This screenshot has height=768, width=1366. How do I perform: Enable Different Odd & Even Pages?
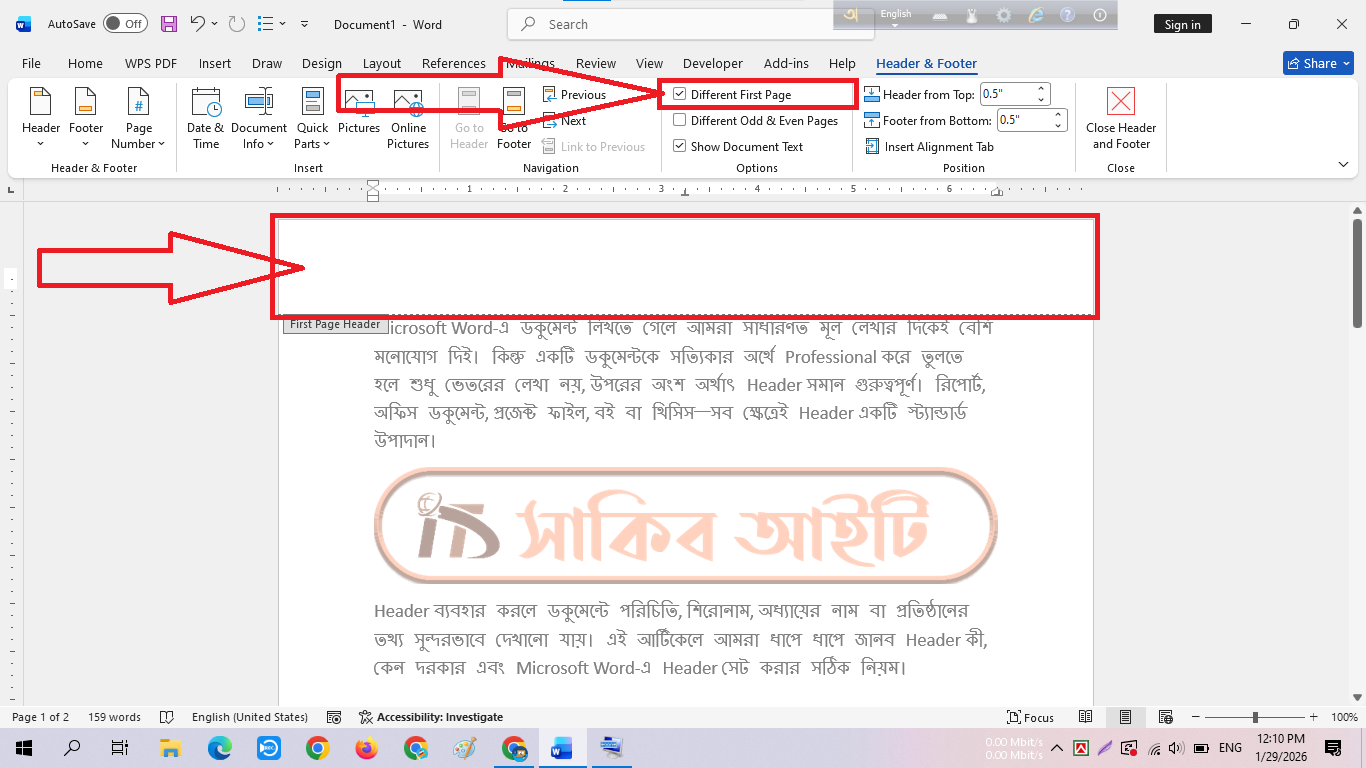680,121
